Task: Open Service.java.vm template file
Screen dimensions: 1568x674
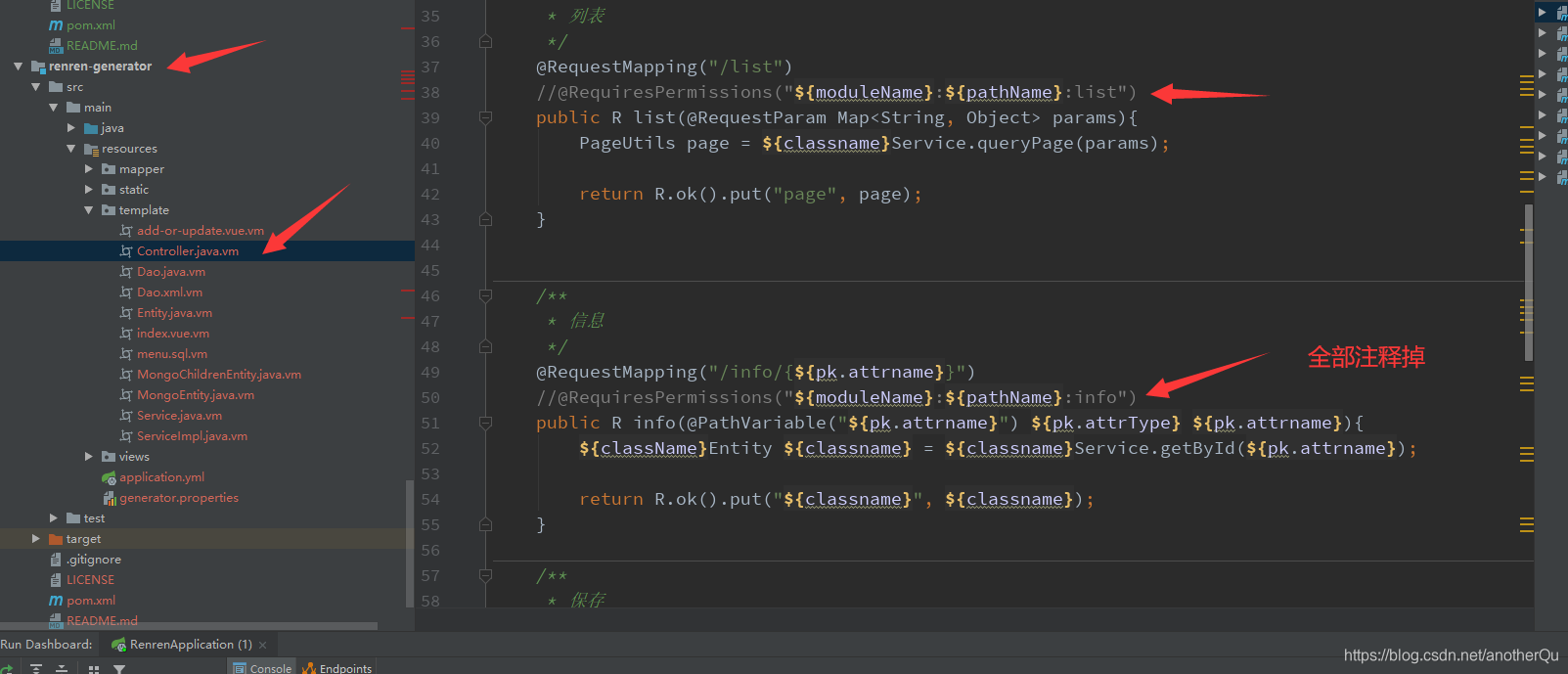Action: coord(179,416)
